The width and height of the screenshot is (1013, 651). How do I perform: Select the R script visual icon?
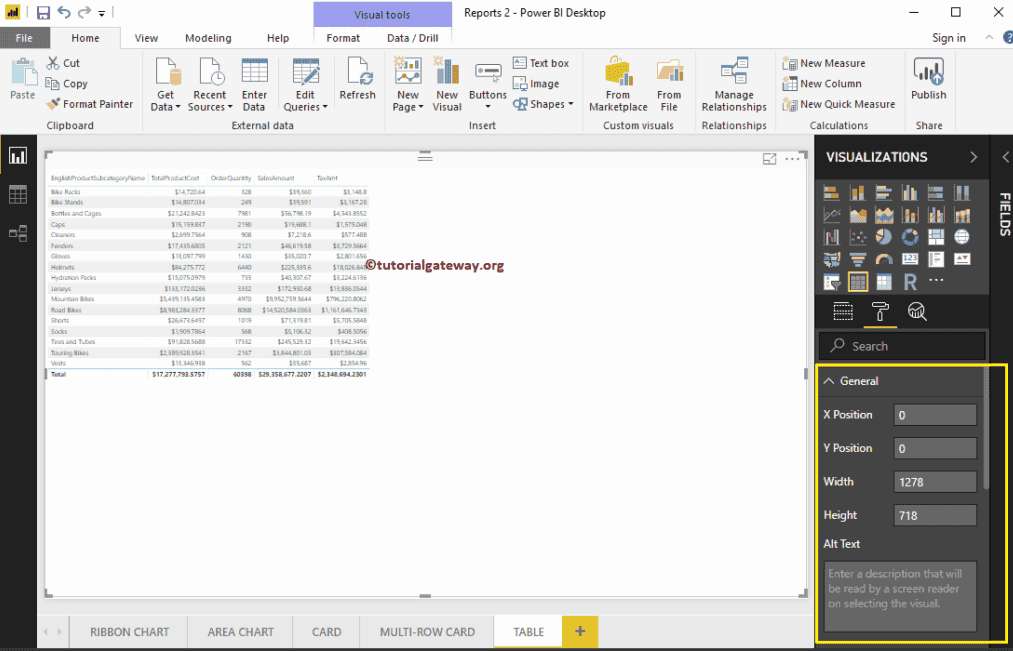(910, 280)
